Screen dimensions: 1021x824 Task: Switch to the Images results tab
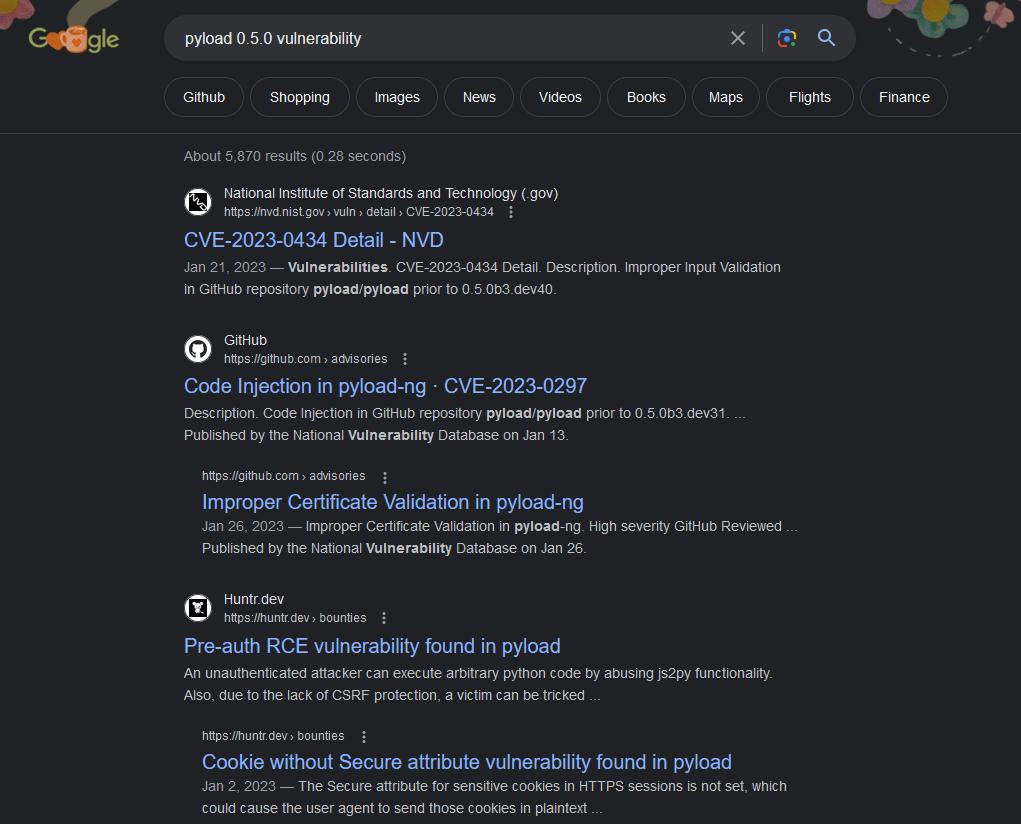(397, 97)
